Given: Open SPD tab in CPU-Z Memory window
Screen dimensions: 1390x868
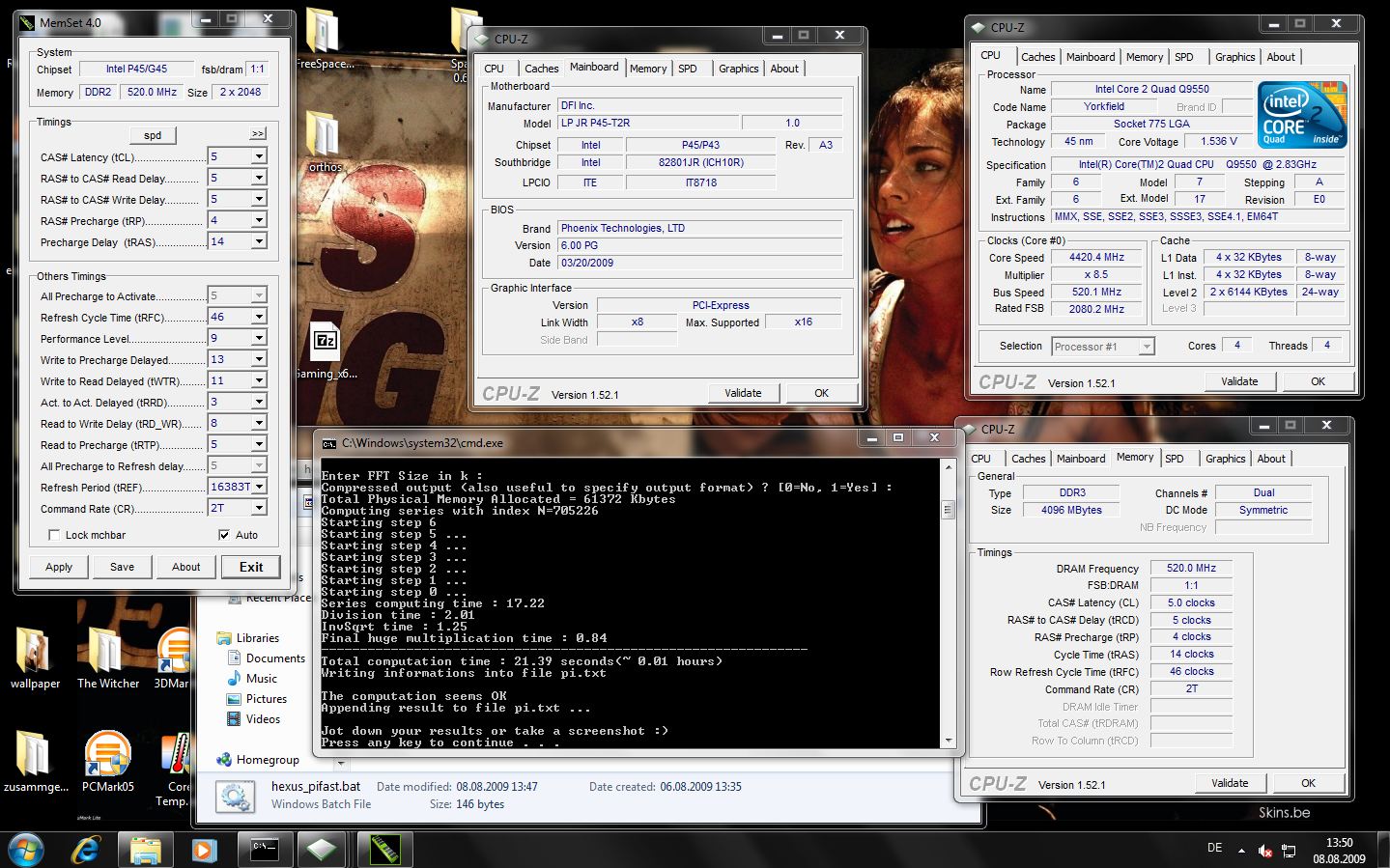Looking at the screenshot, I should [x=1175, y=459].
